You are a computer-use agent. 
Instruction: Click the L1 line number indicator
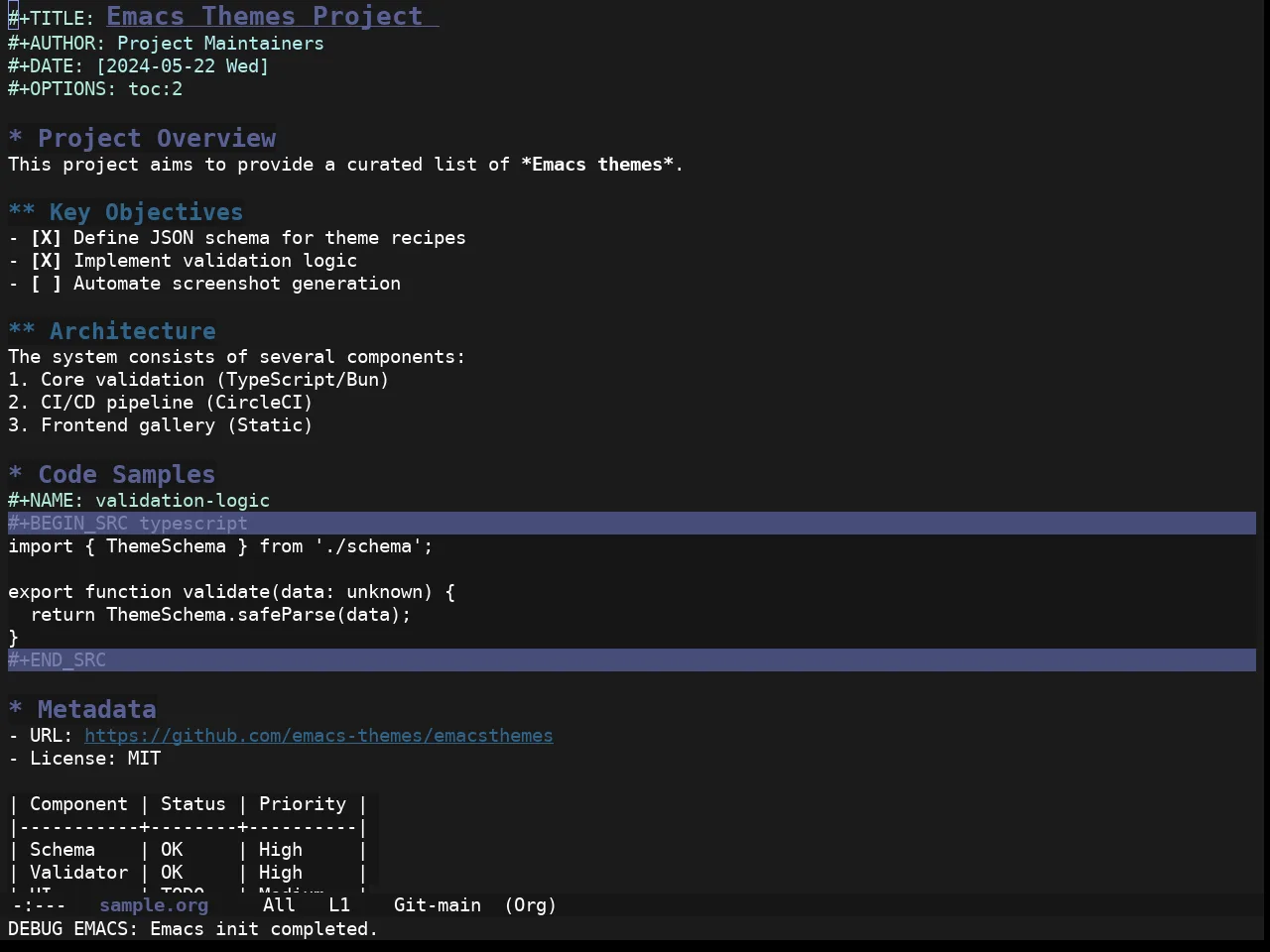[x=339, y=905]
